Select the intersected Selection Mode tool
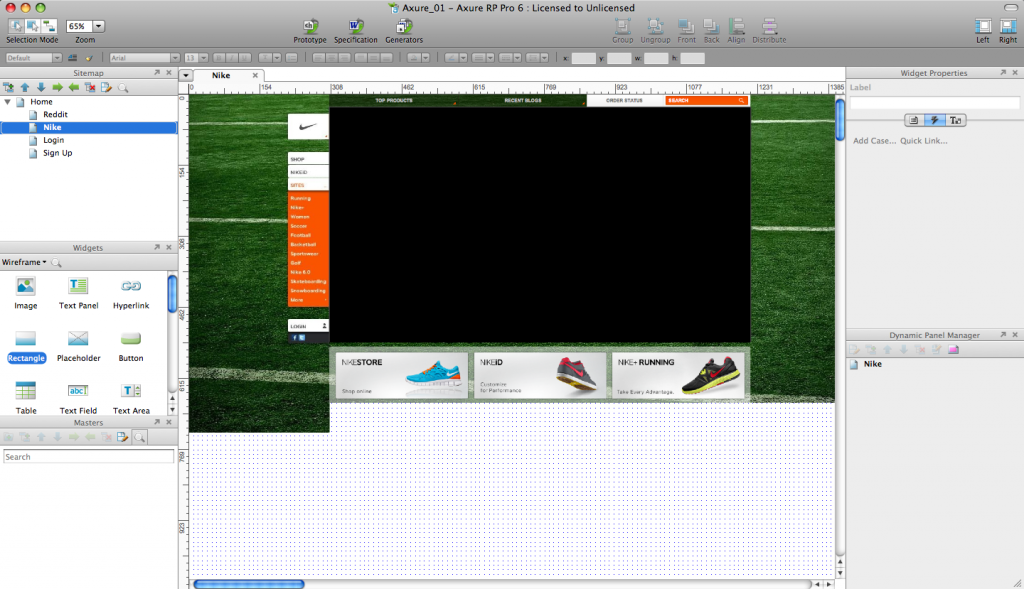 (16, 26)
